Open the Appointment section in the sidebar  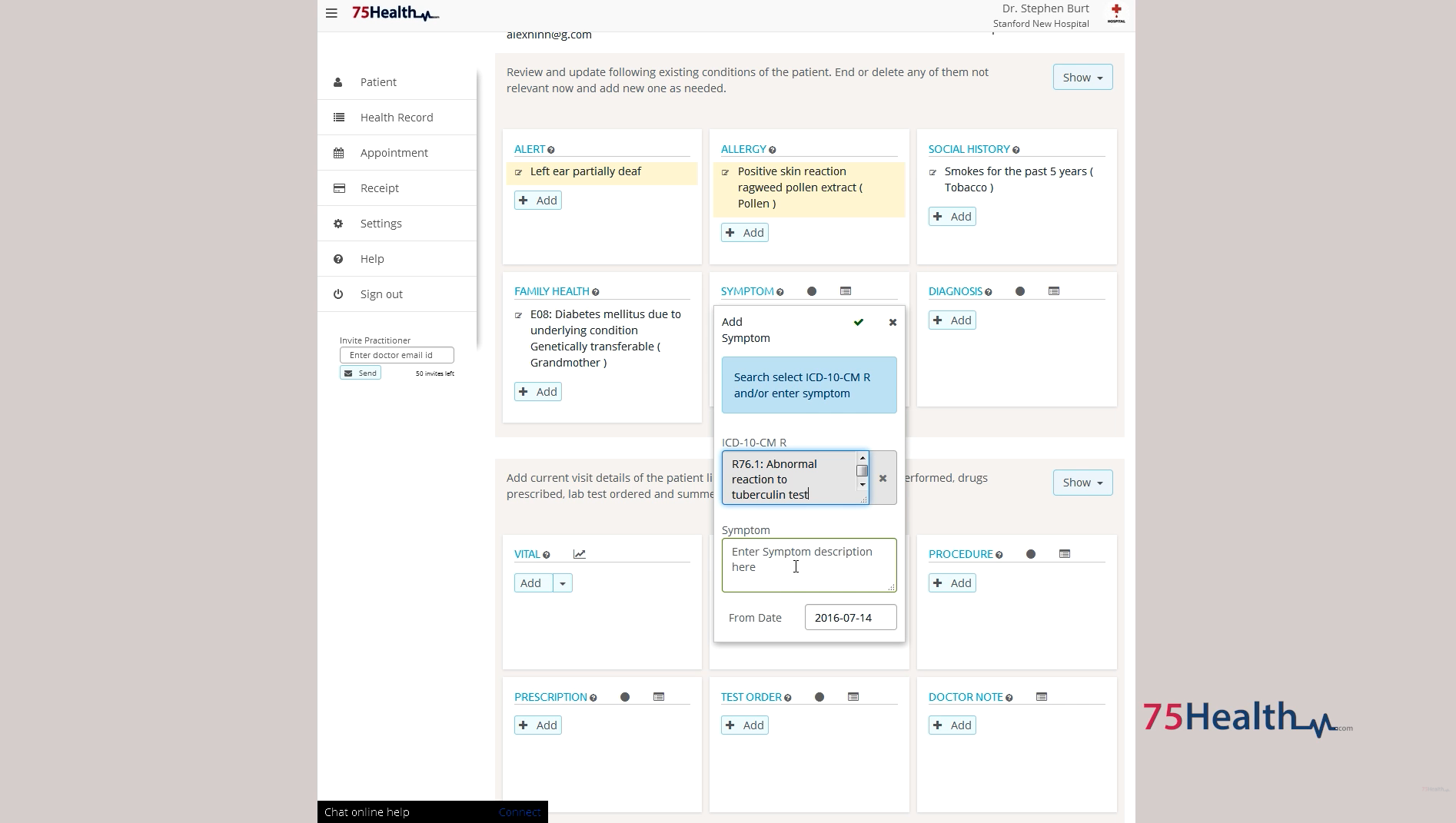click(x=393, y=152)
